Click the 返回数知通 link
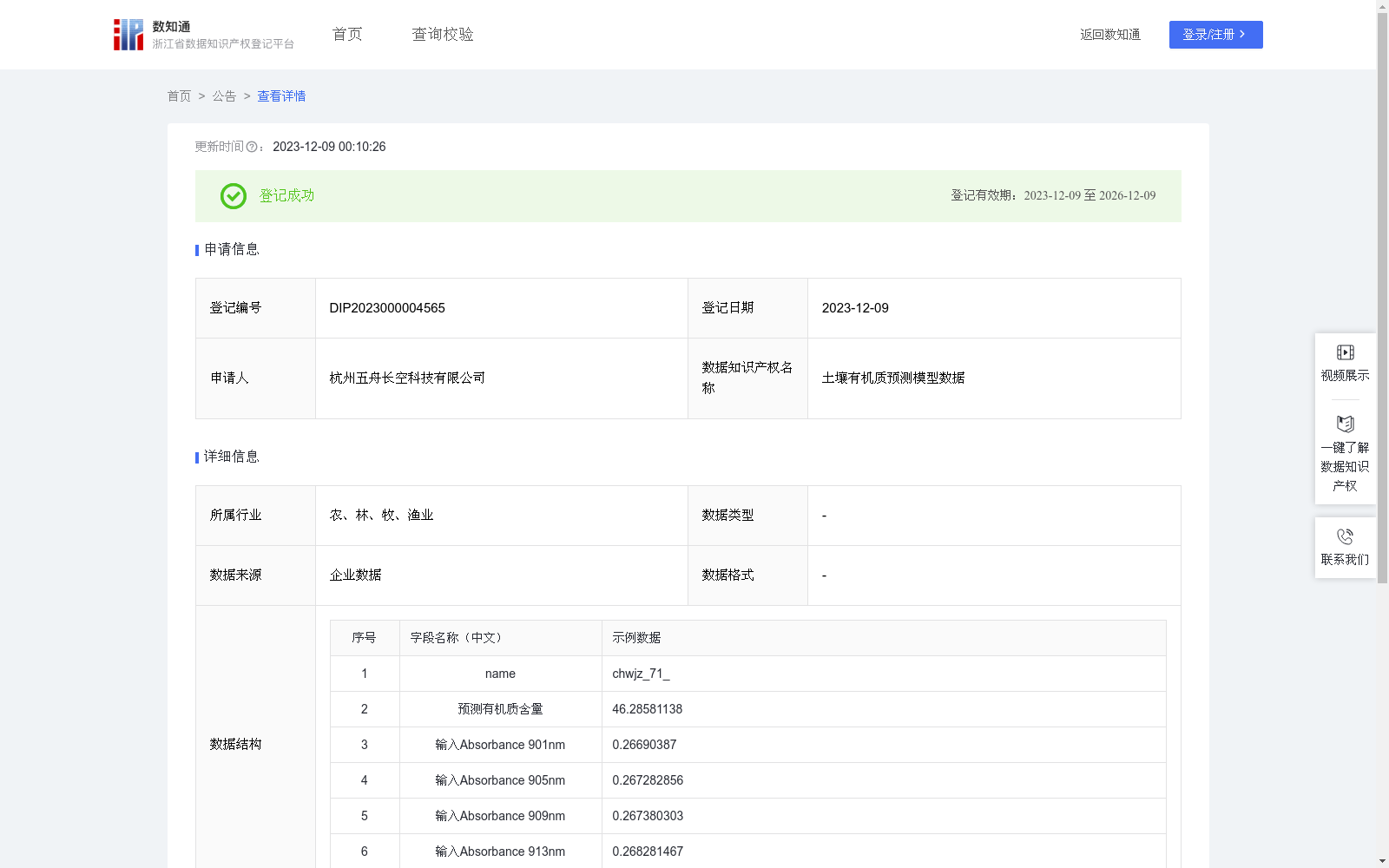Screen dimensions: 1389x868 coord(1110,35)
